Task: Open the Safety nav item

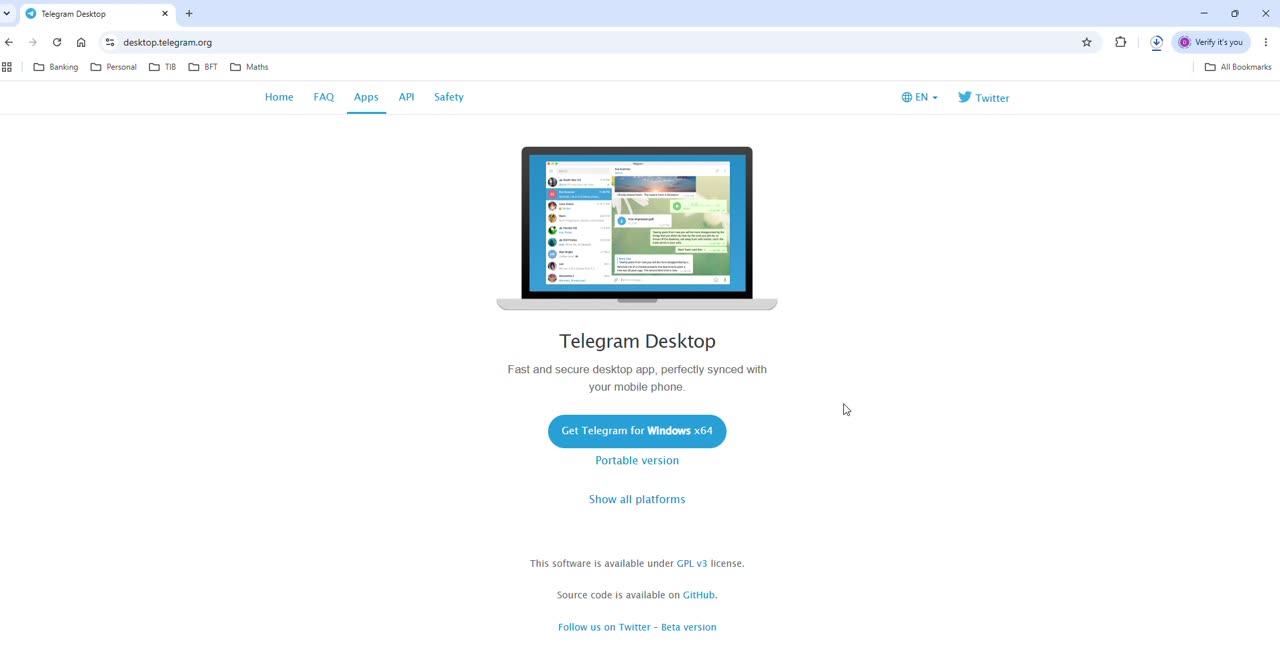Action: (x=449, y=97)
